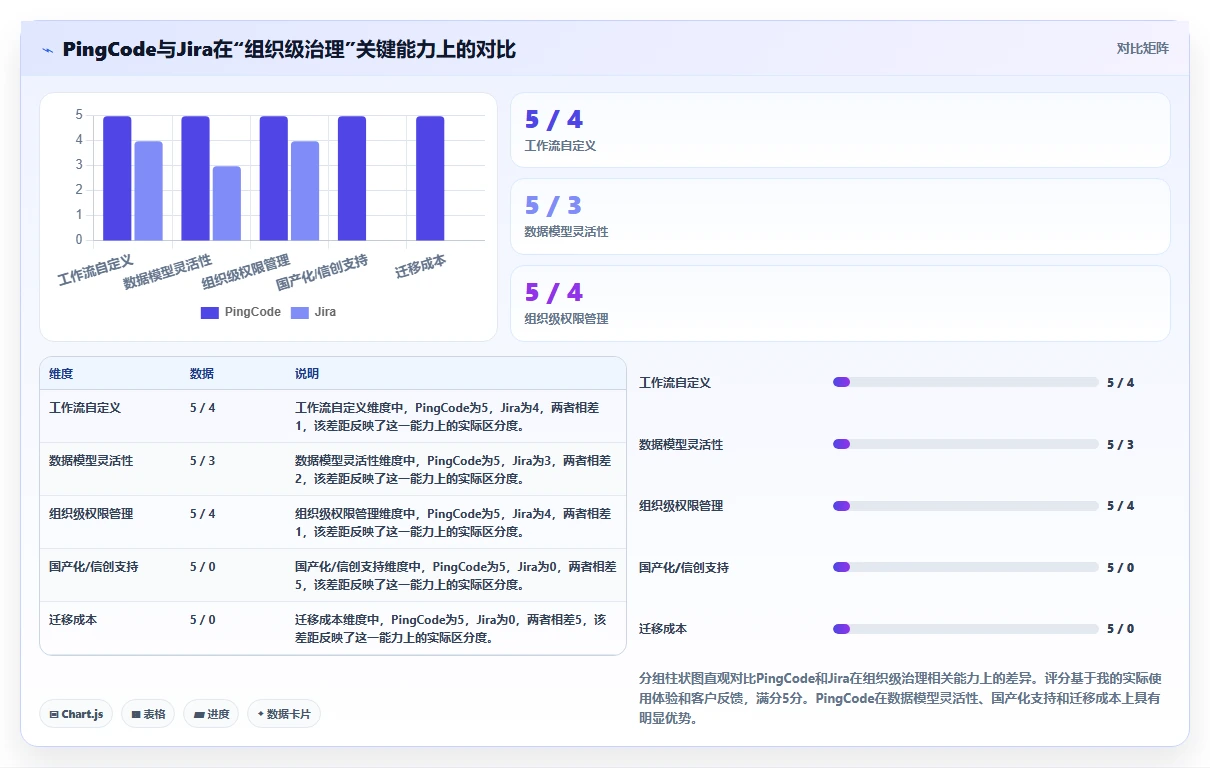Viewport: 1210px width, 768px height.
Task: Click the 国产化/信创支持 progress bar
Action: coord(965,567)
